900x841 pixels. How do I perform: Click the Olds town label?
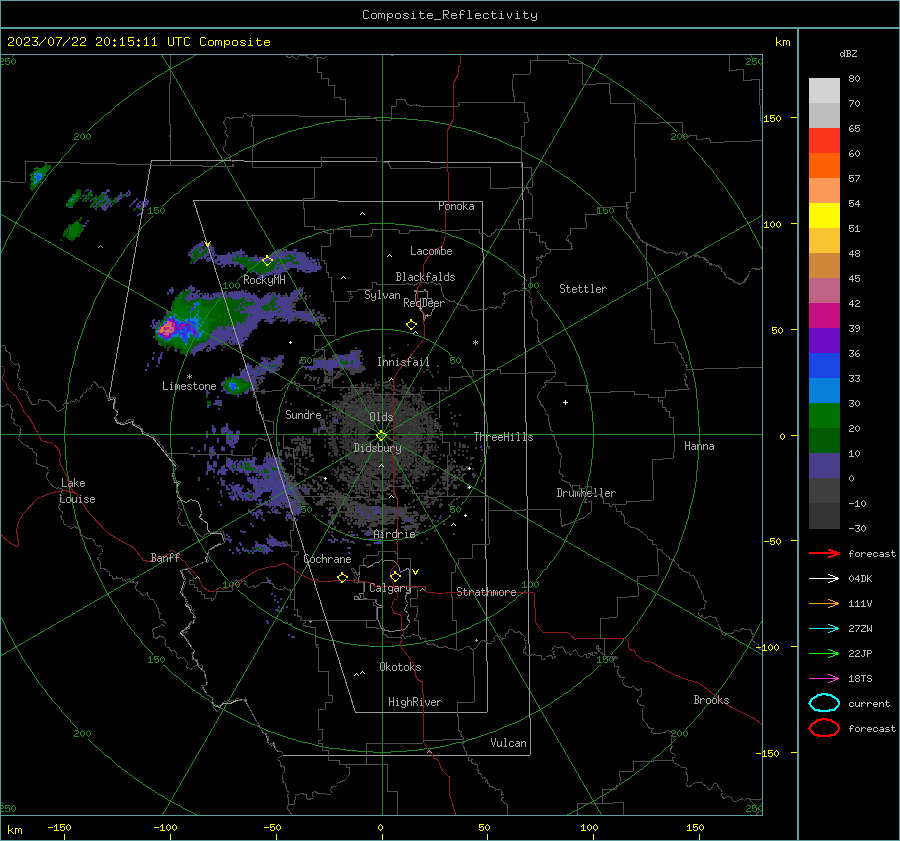pyautogui.click(x=381, y=417)
